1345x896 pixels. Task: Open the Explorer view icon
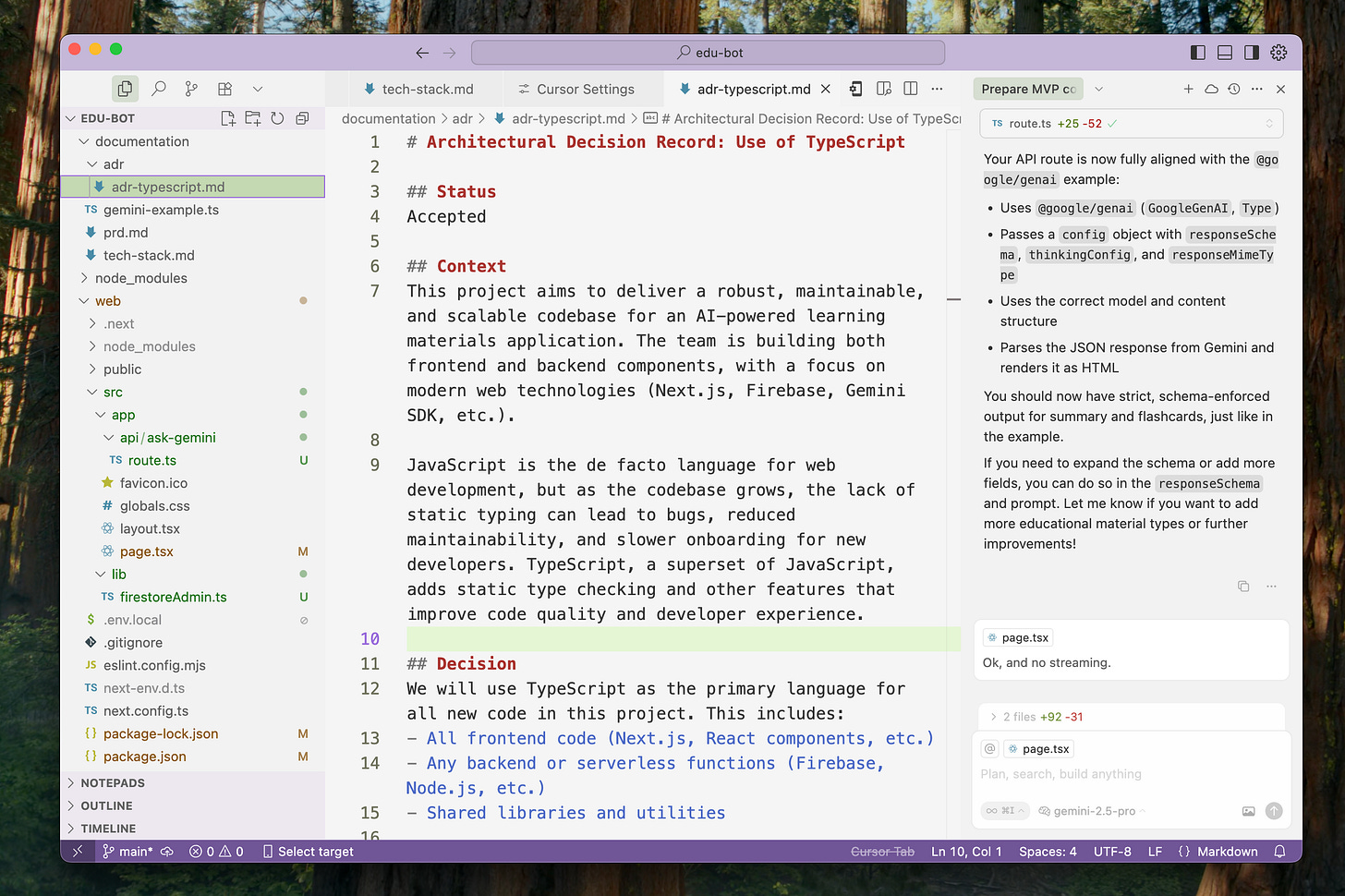point(125,89)
